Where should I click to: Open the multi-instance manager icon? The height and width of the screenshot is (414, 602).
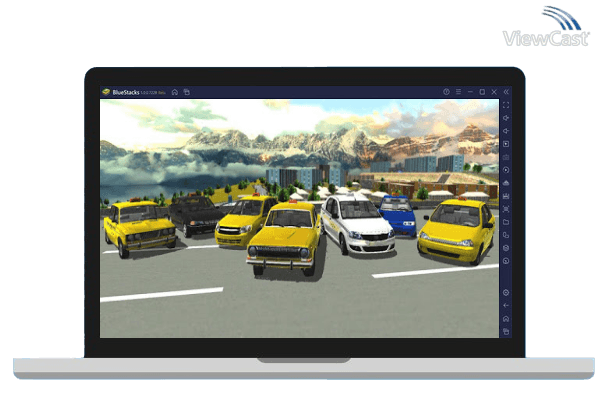click(x=506, y=235)
